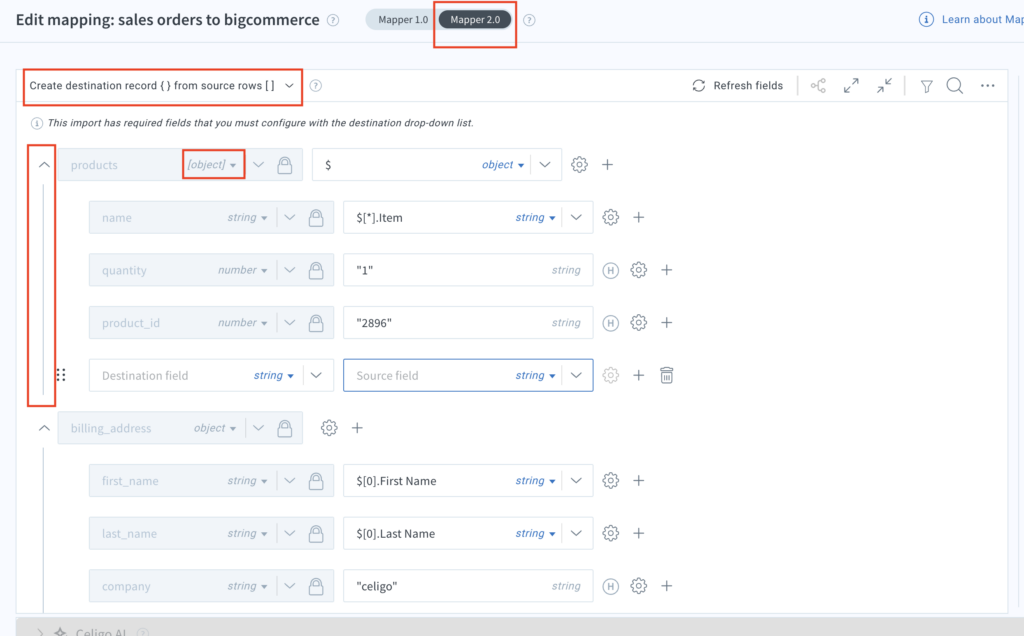
Task: Click the collapse all rows icon
Action: click(884, 86)
